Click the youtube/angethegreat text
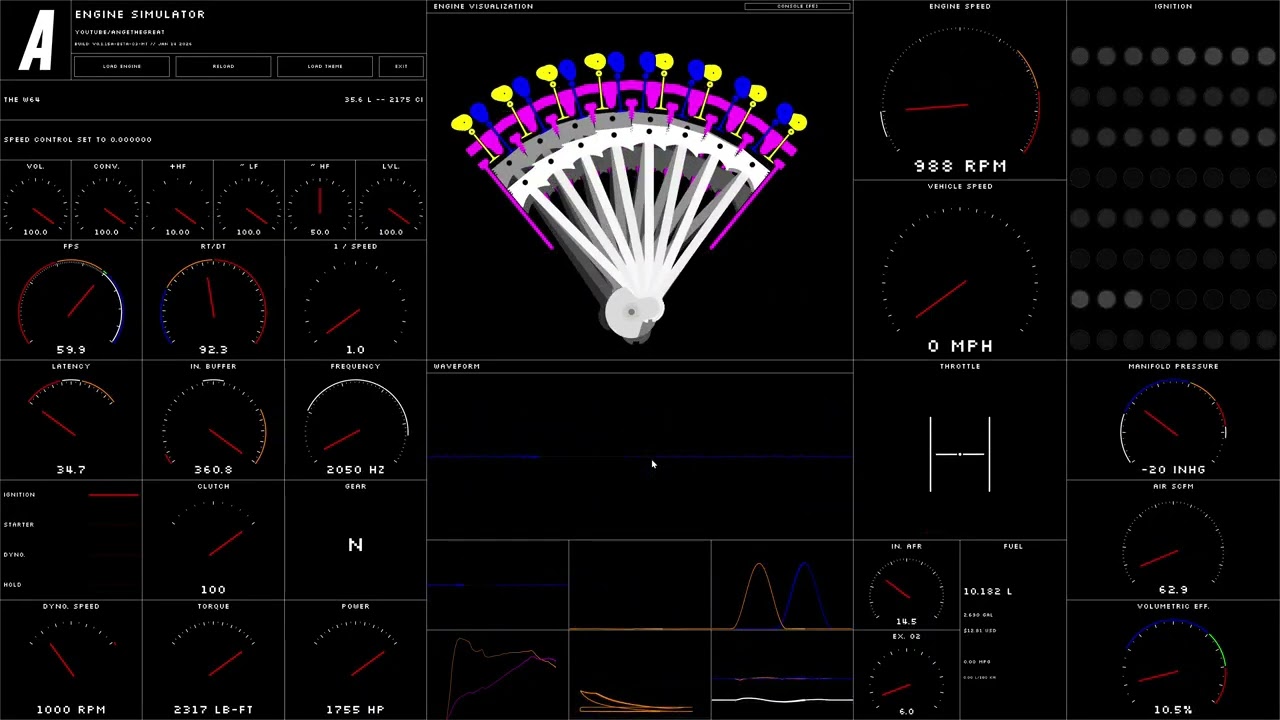 tap(120, 32)
